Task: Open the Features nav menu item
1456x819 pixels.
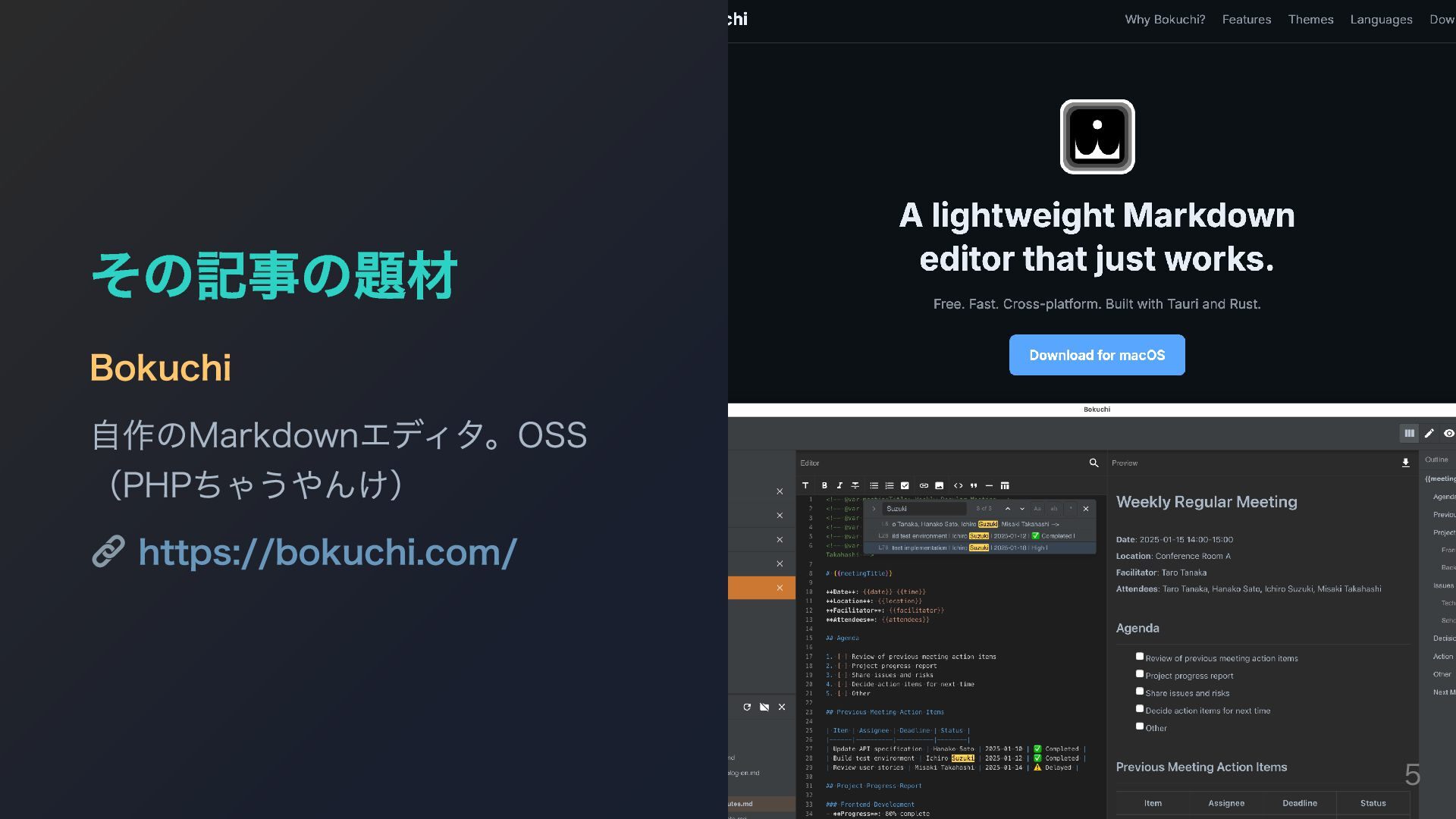Action: (x=1246, y=20)
